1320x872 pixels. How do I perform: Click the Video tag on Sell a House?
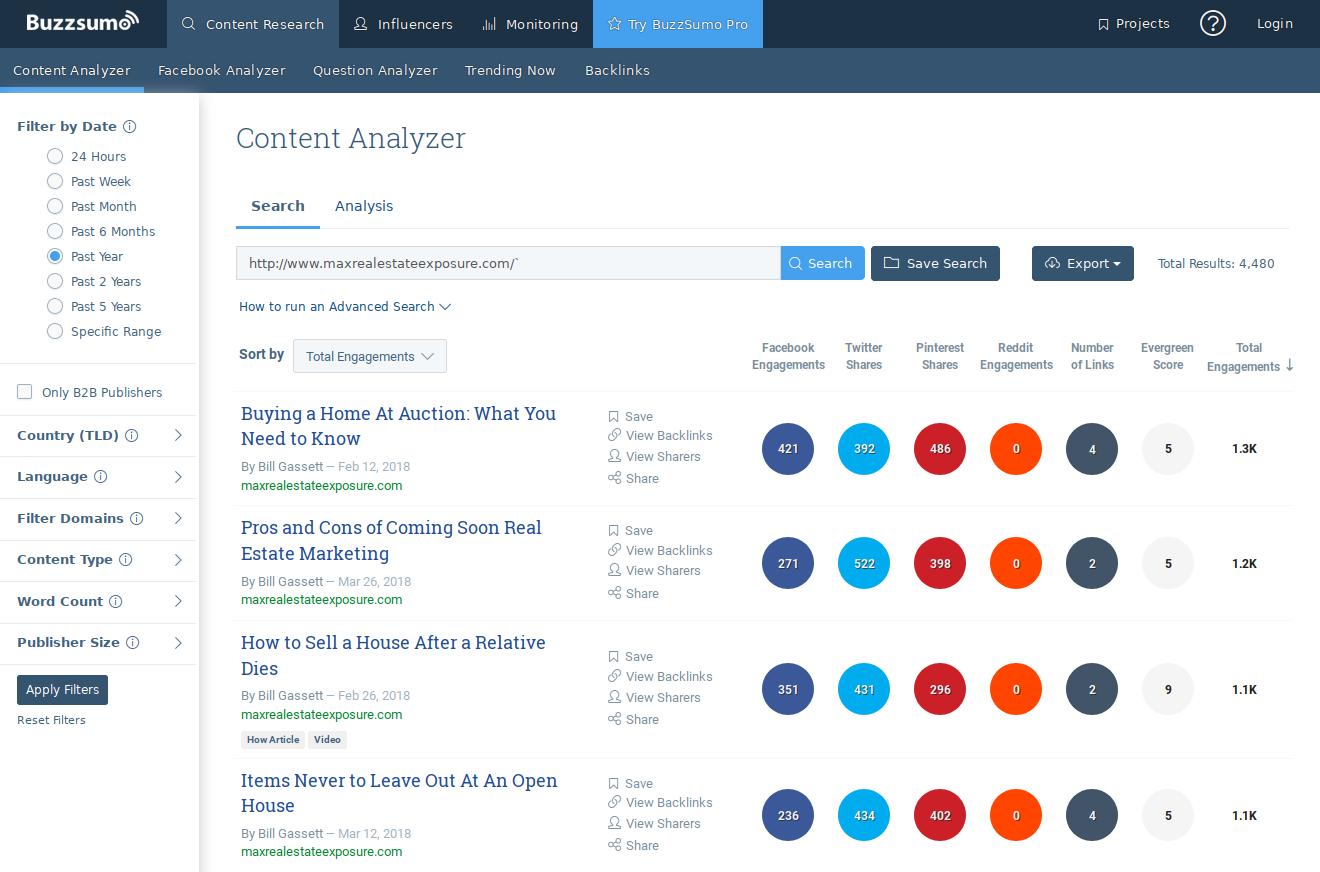click(x=327, y=740)
